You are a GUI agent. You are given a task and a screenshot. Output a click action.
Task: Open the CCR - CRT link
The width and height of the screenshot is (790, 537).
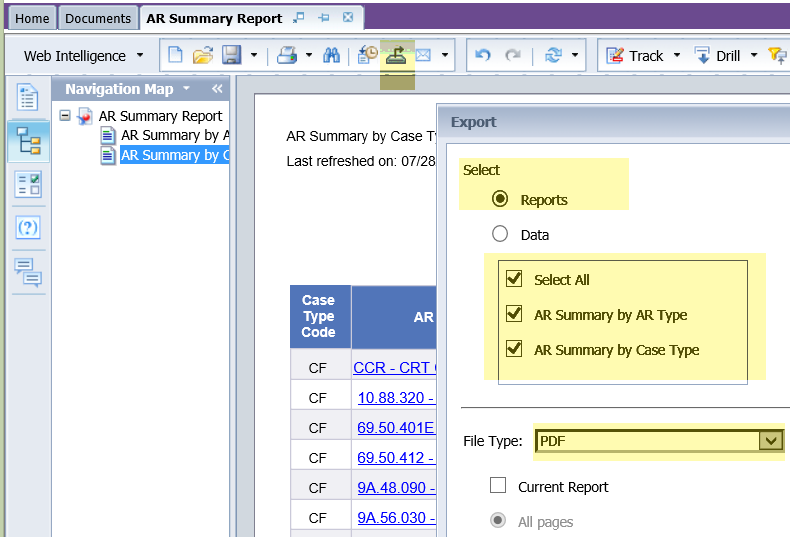(x=394, y=368)
